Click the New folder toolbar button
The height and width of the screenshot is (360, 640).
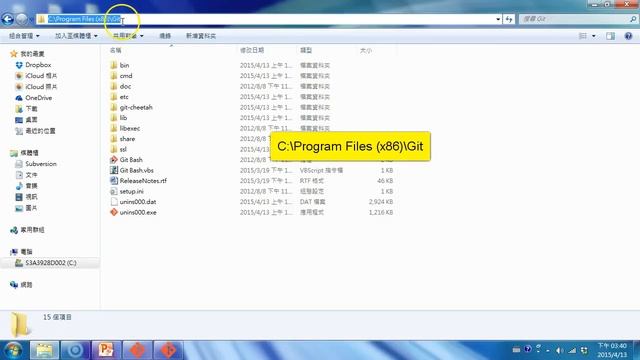point(200,36)
